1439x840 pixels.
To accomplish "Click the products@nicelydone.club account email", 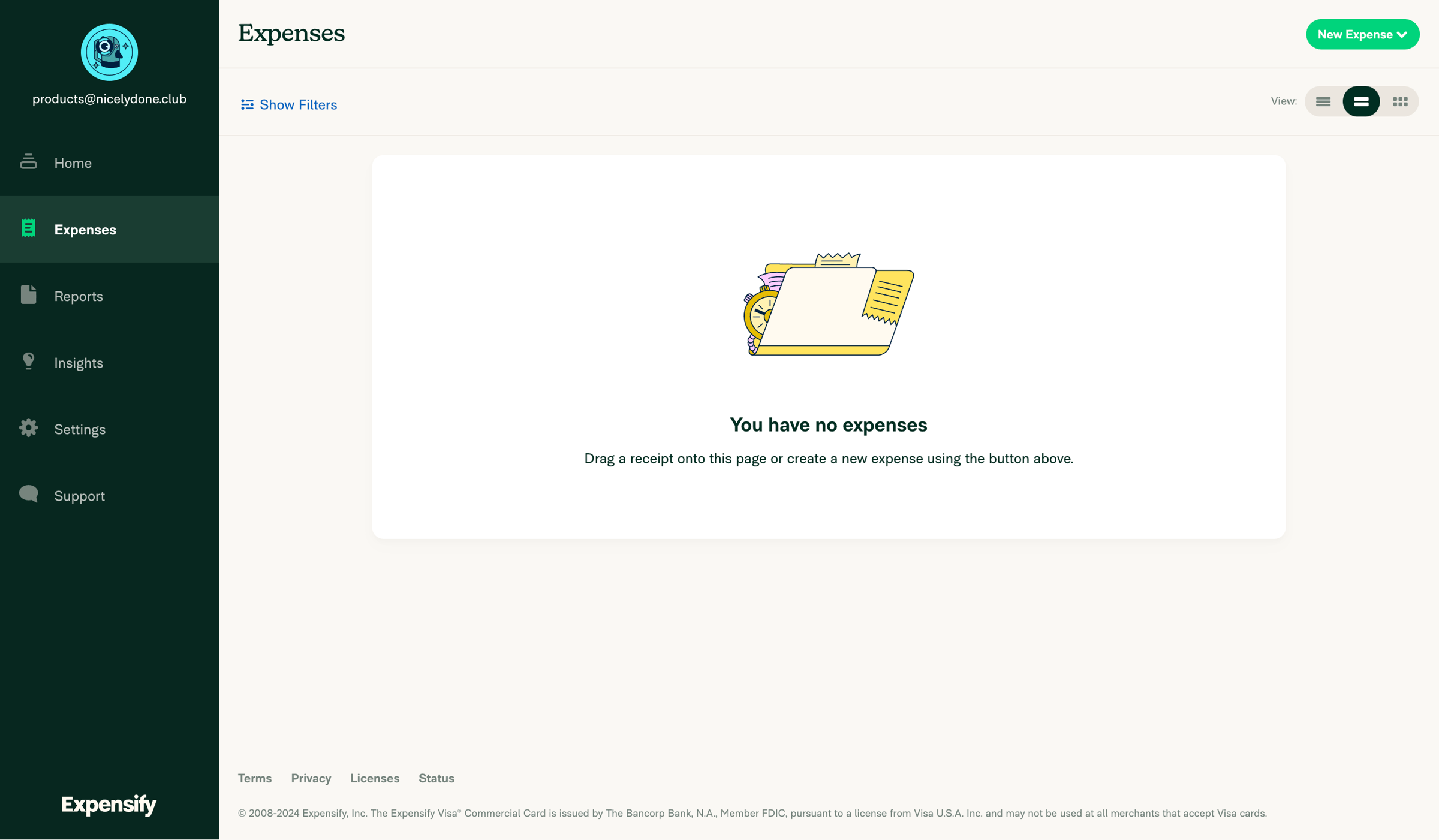I will pyautogui.click(x=109, y=99).
